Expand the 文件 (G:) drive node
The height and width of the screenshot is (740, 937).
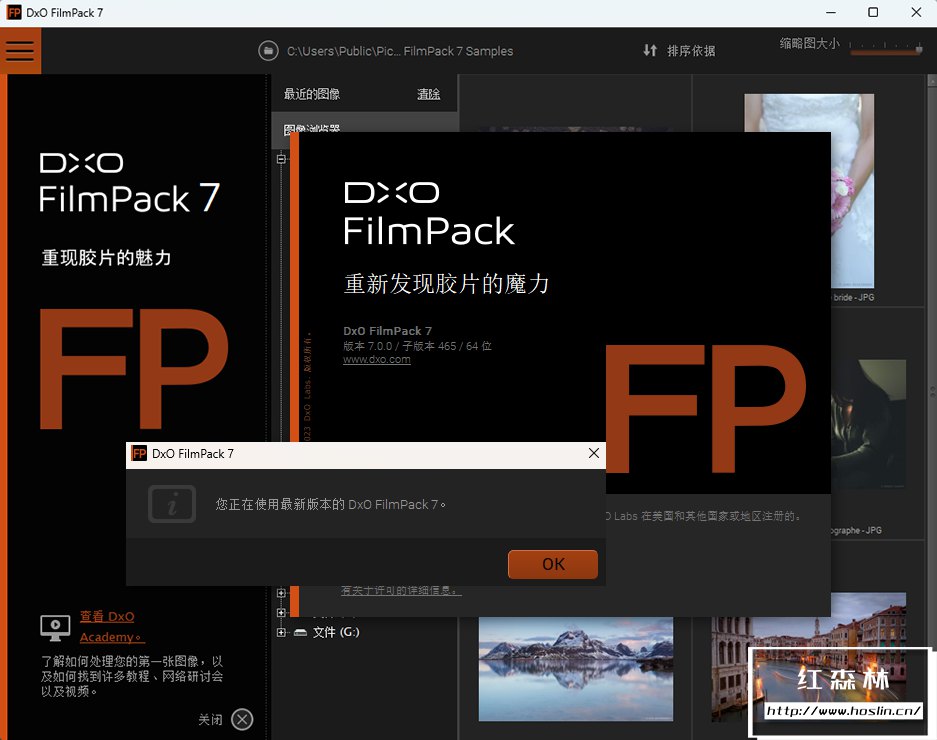tap(281, 632)
